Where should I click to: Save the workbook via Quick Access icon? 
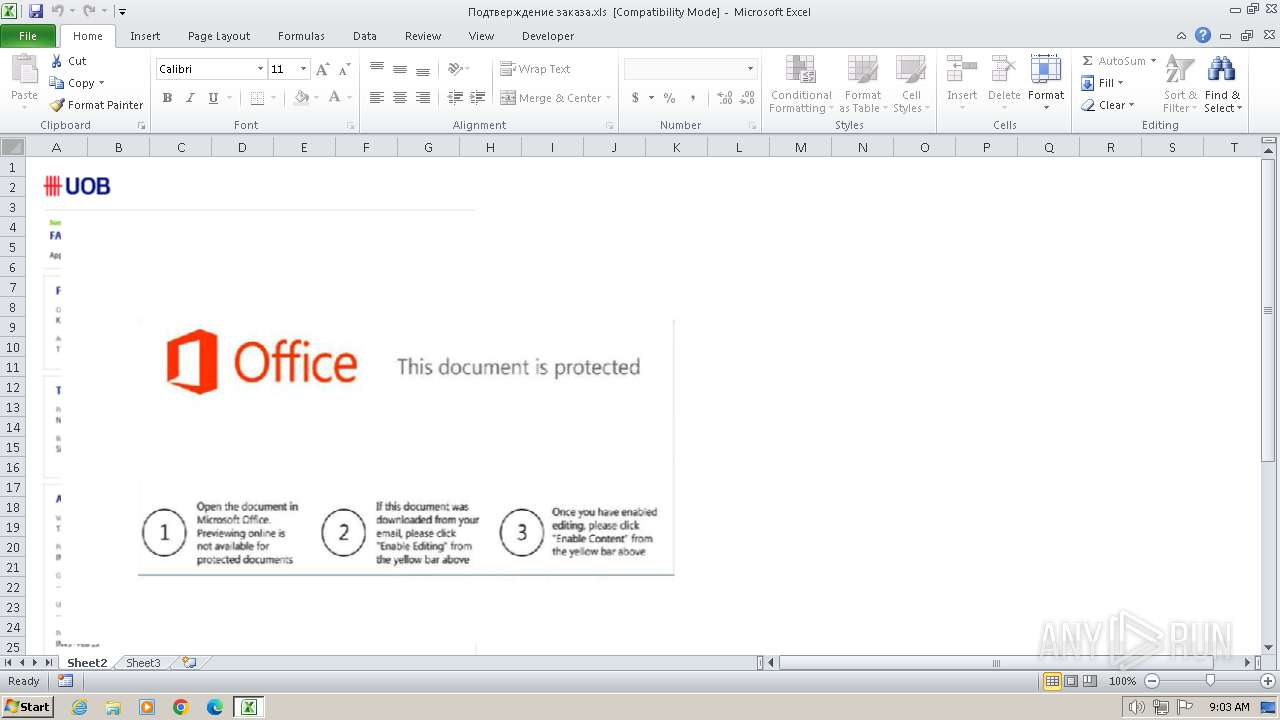(x=36, y=12)
